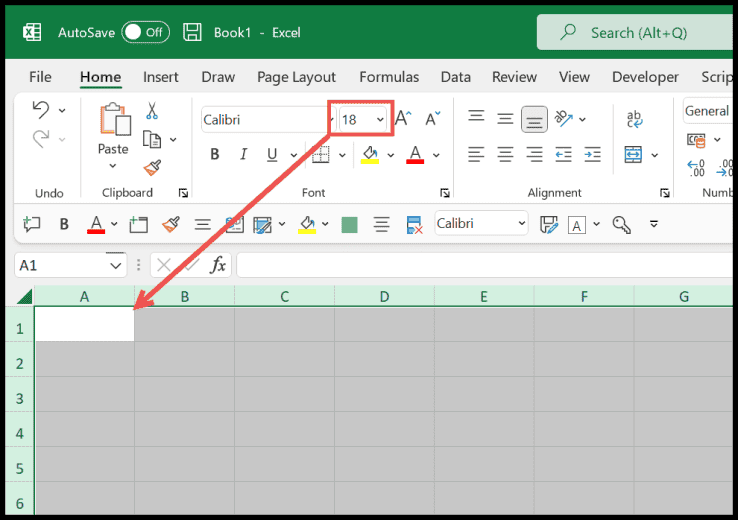Click the Wrap Text icon

(x=634, y=119)
